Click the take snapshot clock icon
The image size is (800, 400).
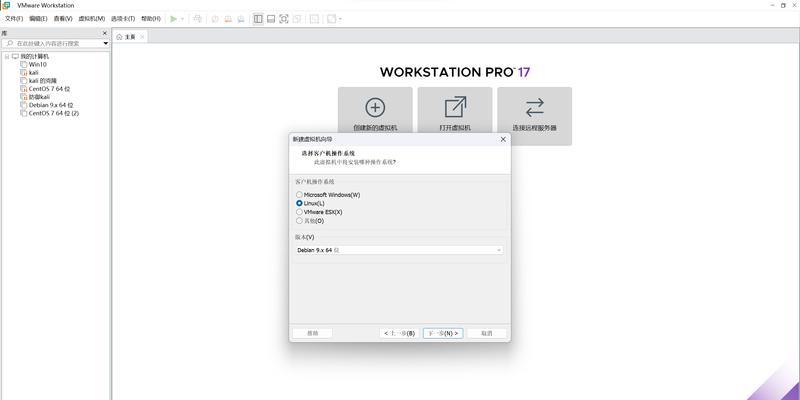[215, 19]
